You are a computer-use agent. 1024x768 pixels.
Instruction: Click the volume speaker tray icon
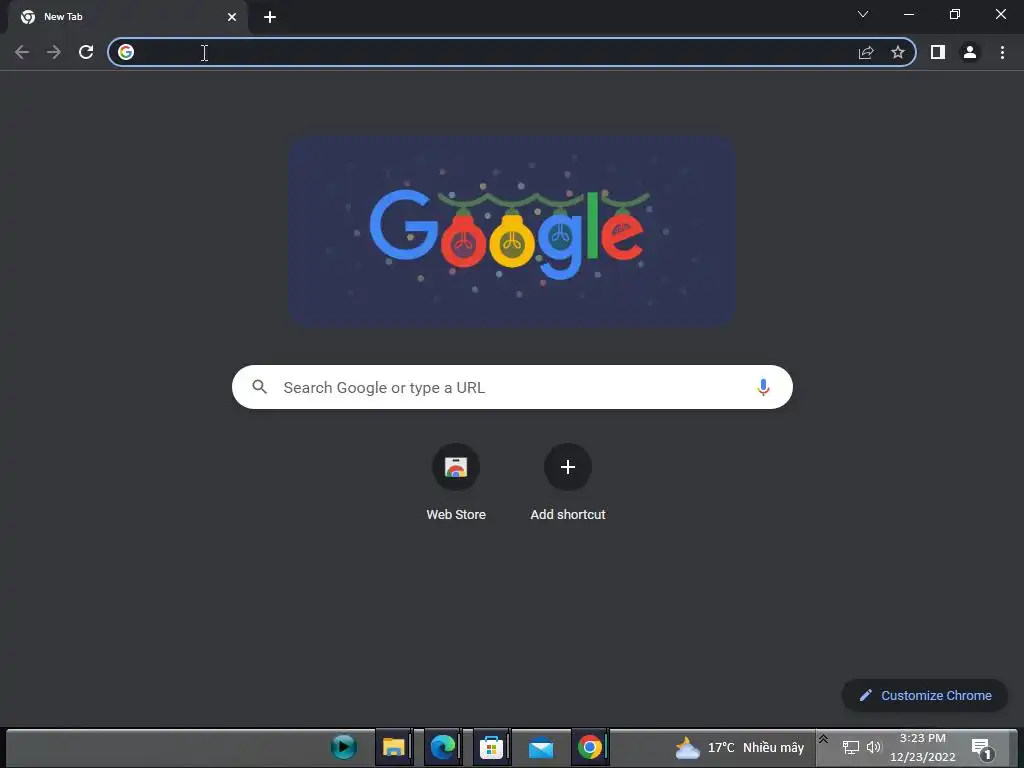(x=874, y=748)
